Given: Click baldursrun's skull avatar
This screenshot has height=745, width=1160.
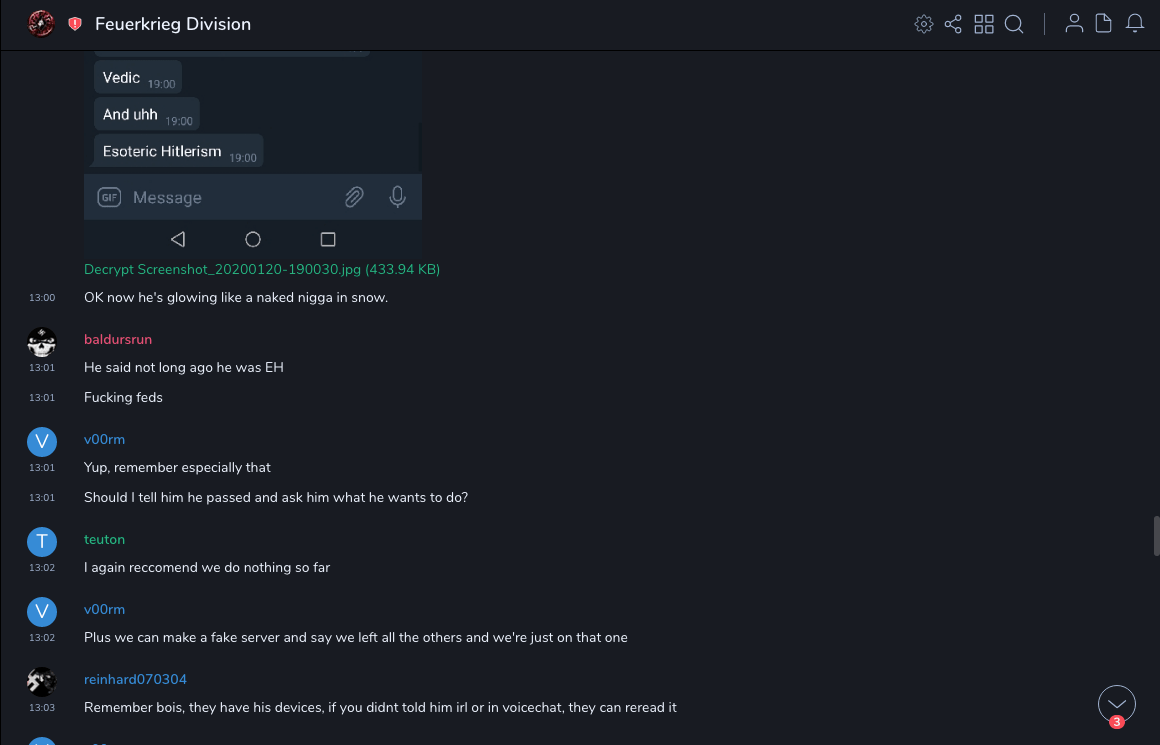Looking at the screenshot, I should (x=42, y=342).
